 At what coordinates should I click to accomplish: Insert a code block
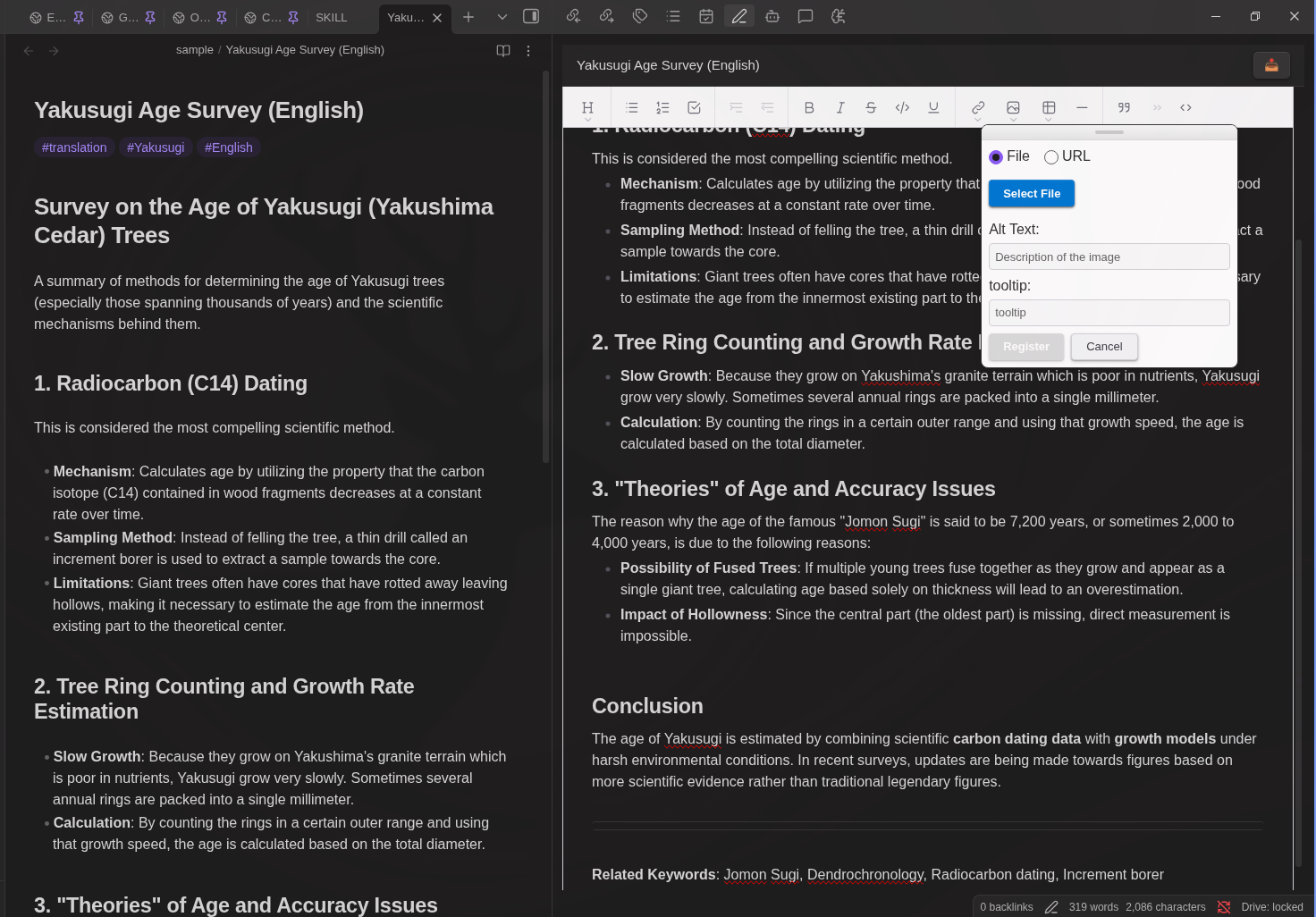(x=1185, y=107)
